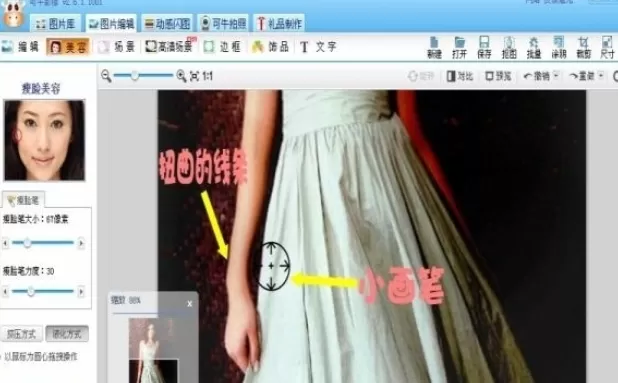Image resolution: width=618 pixels, height=383 pixels.
Task: Click the 瘦脸笔力度 strength slider
Action: pyautogui.click(x=43, y=292)
